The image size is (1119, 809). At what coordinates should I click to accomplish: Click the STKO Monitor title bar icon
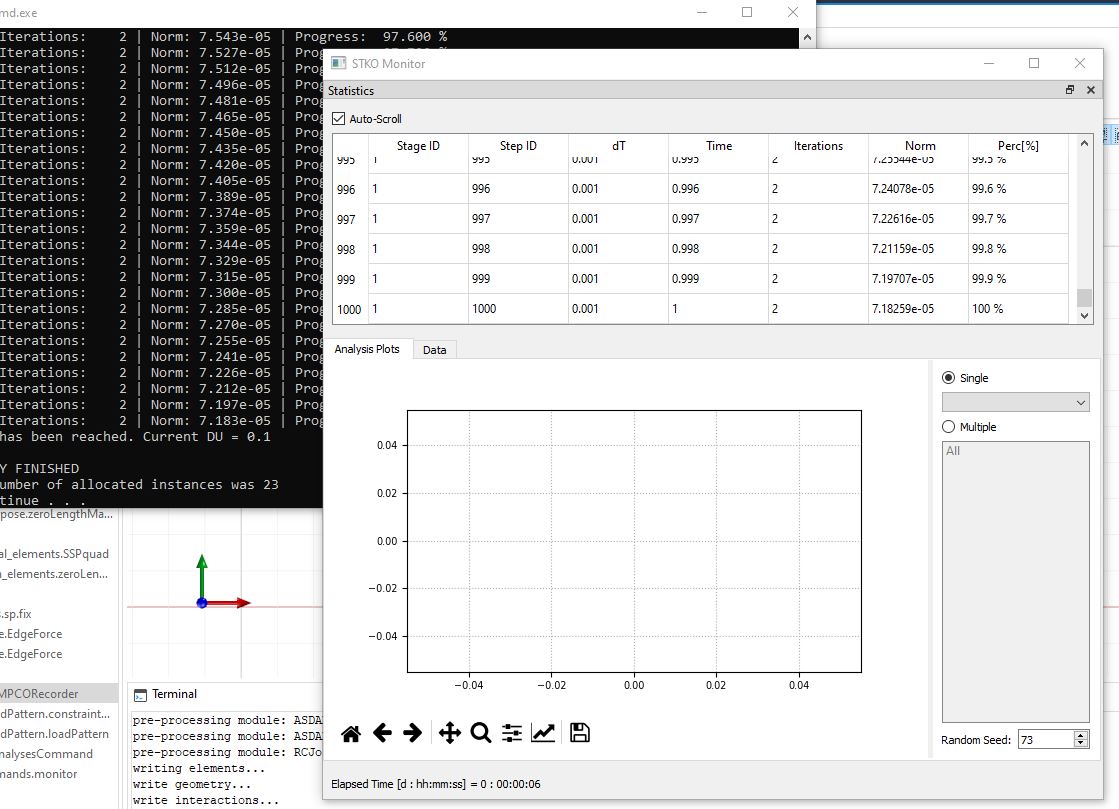(x=338, y=63)
